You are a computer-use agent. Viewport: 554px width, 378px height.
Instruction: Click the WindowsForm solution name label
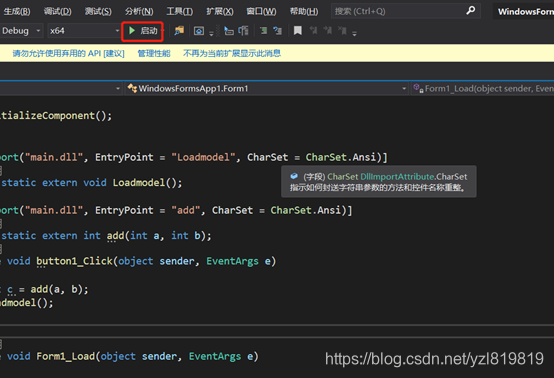(526, 12)
